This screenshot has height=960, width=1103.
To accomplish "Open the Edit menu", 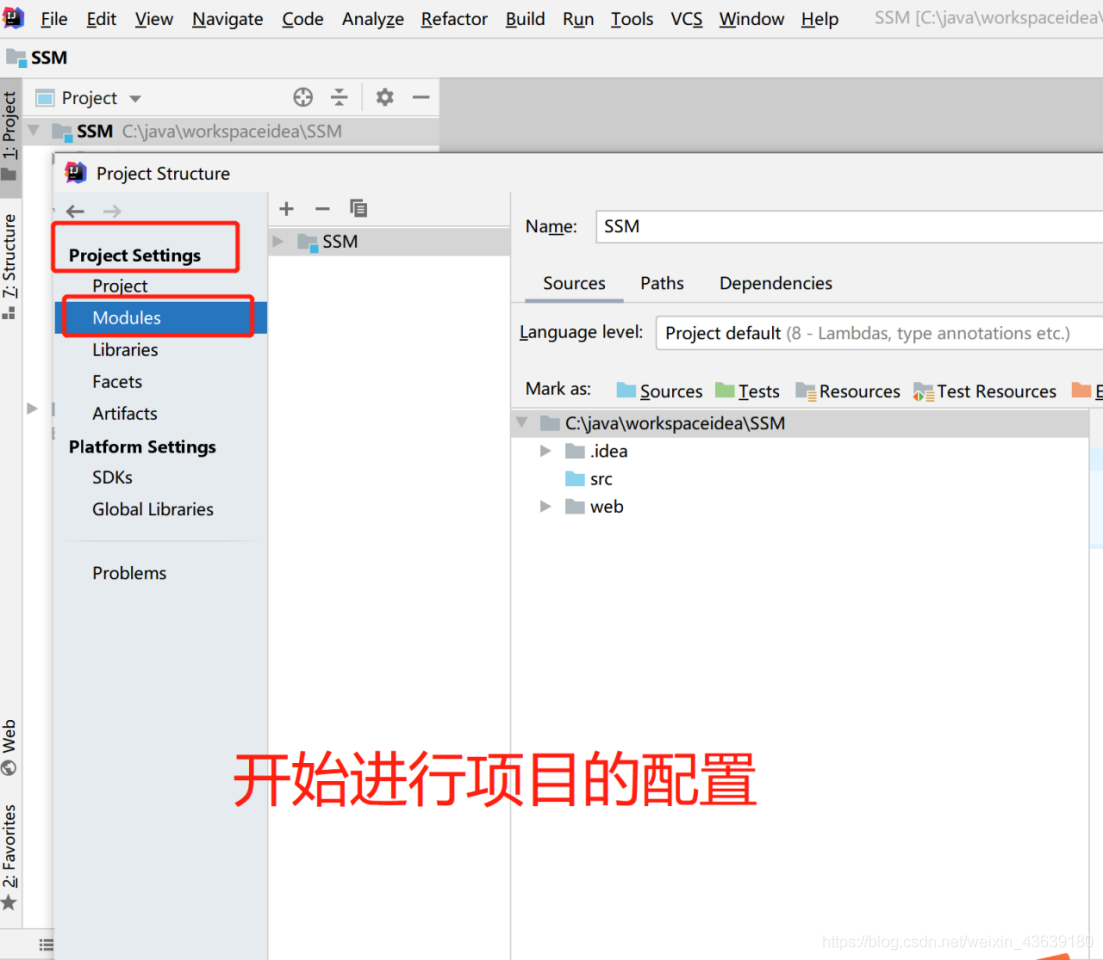I will point(101,18).
